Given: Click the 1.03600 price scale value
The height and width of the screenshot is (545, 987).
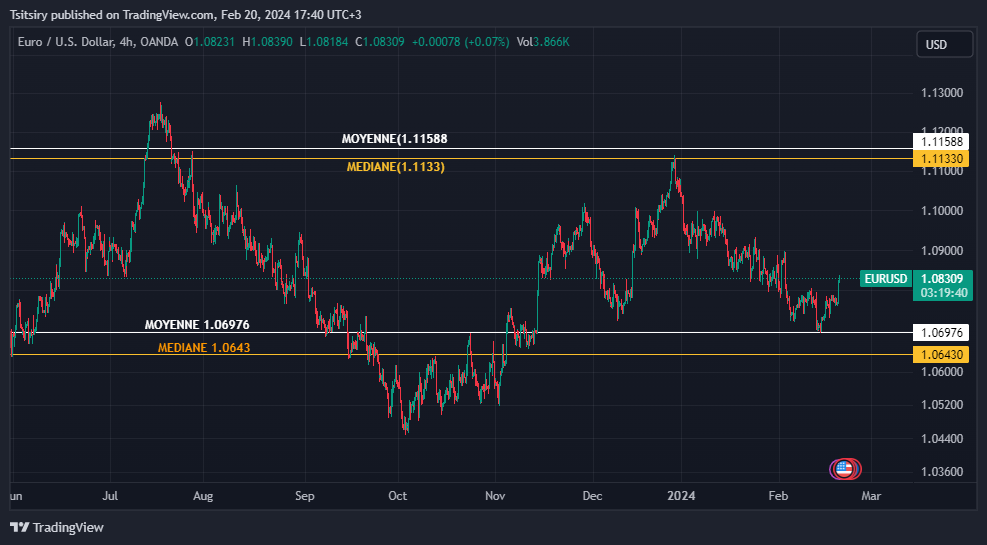Looking at the screenshot, I should click(942, 472).
